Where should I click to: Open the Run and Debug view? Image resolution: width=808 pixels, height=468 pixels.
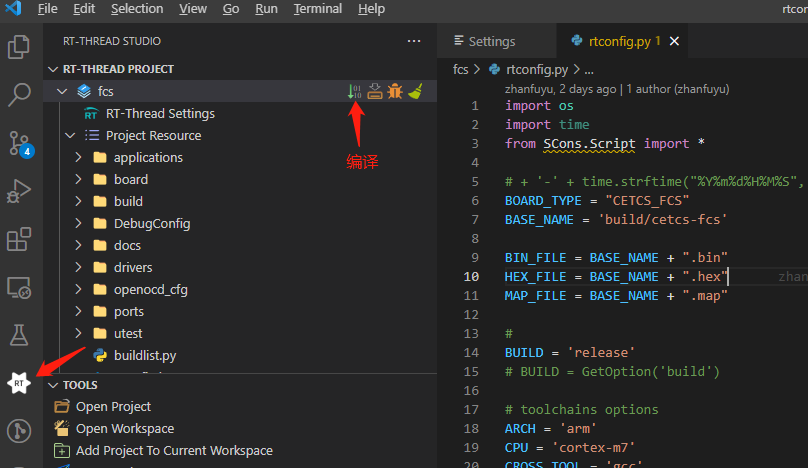[x=19, y=191]
